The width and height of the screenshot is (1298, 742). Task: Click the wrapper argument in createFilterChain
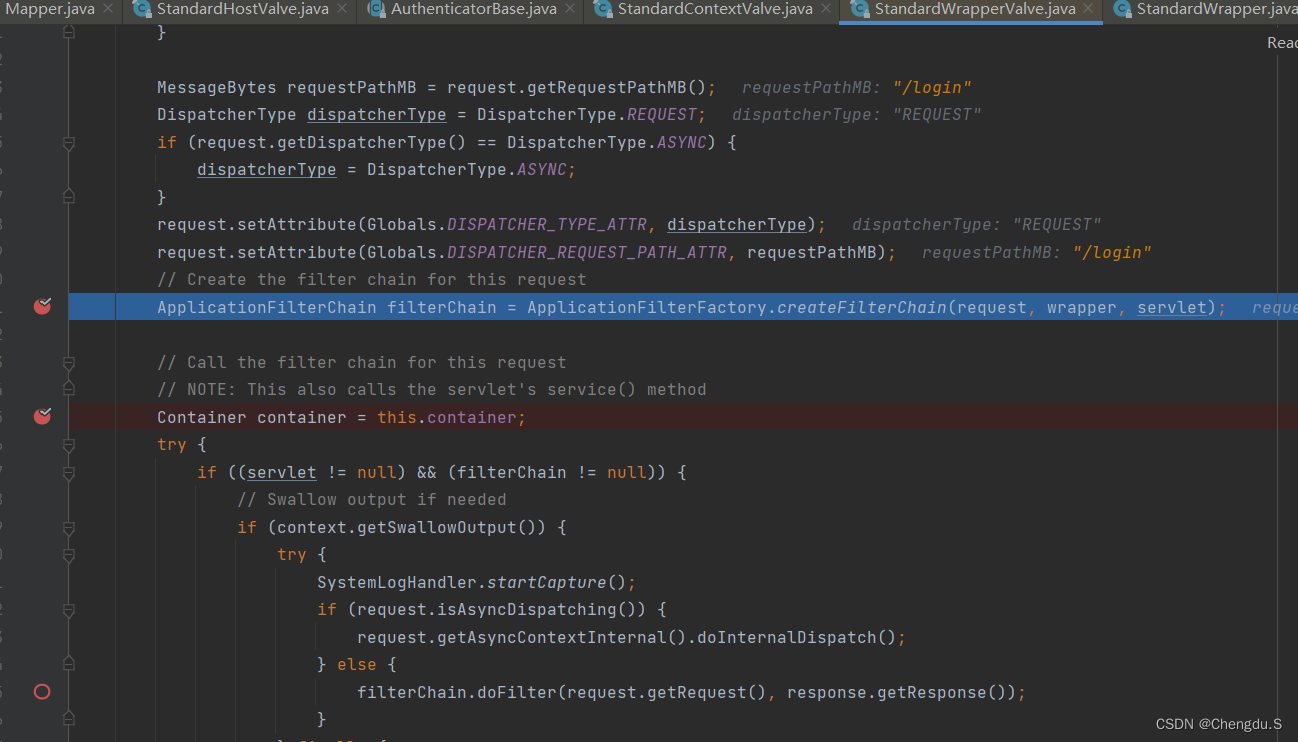[1082, 307]
